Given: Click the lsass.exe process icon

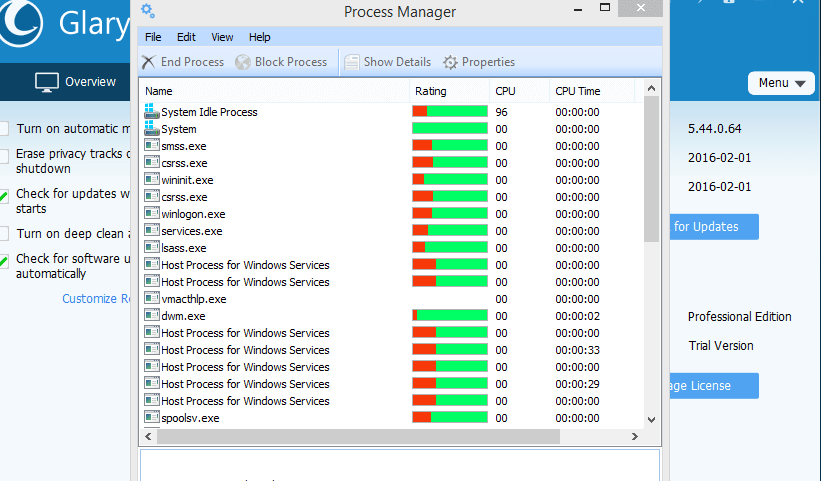Looking at the screenshot, I should tap(152, 247).
